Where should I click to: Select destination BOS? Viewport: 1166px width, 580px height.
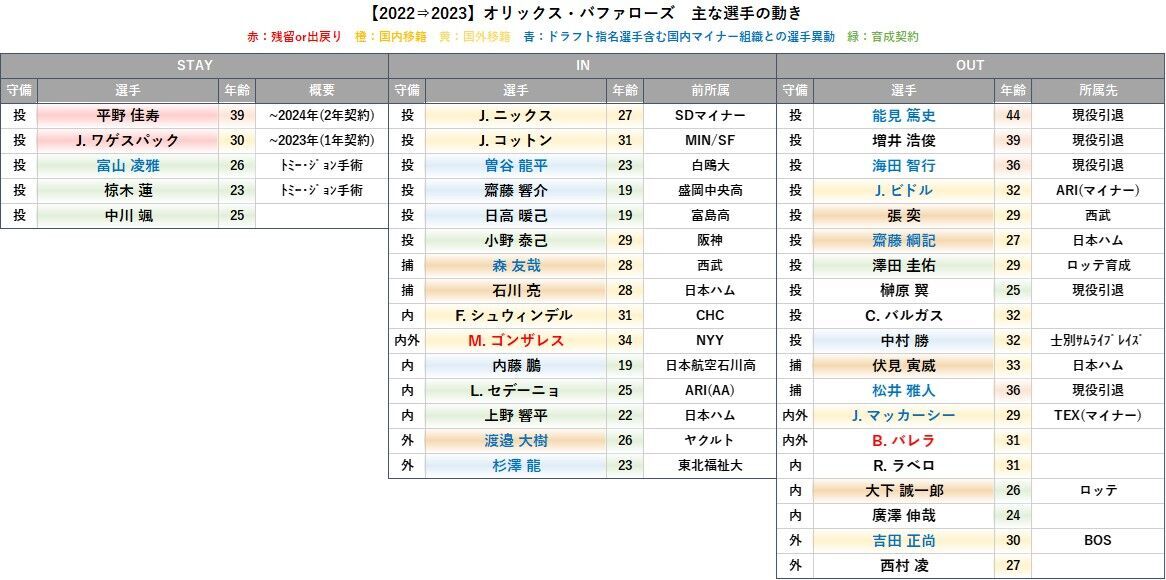tap(1098, 541)
